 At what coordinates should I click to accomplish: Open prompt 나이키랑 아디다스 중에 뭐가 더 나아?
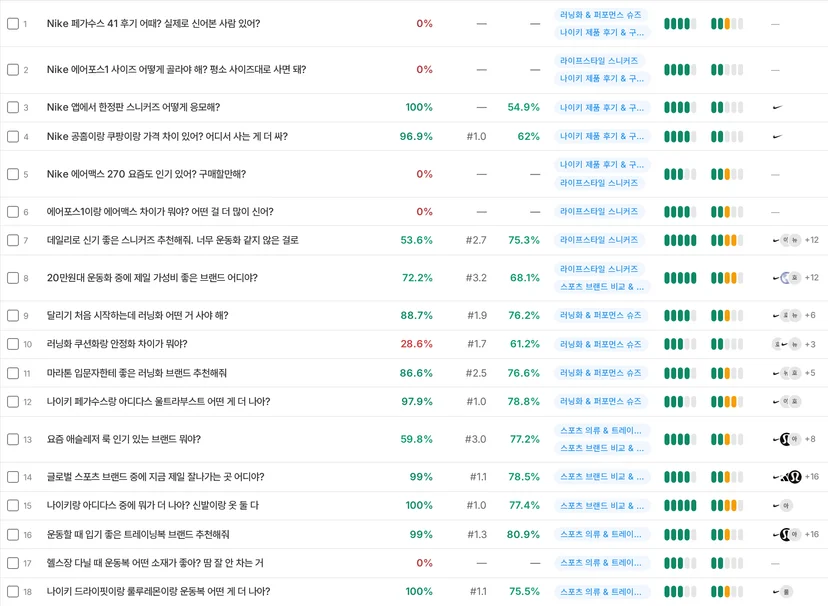(153, 506)
